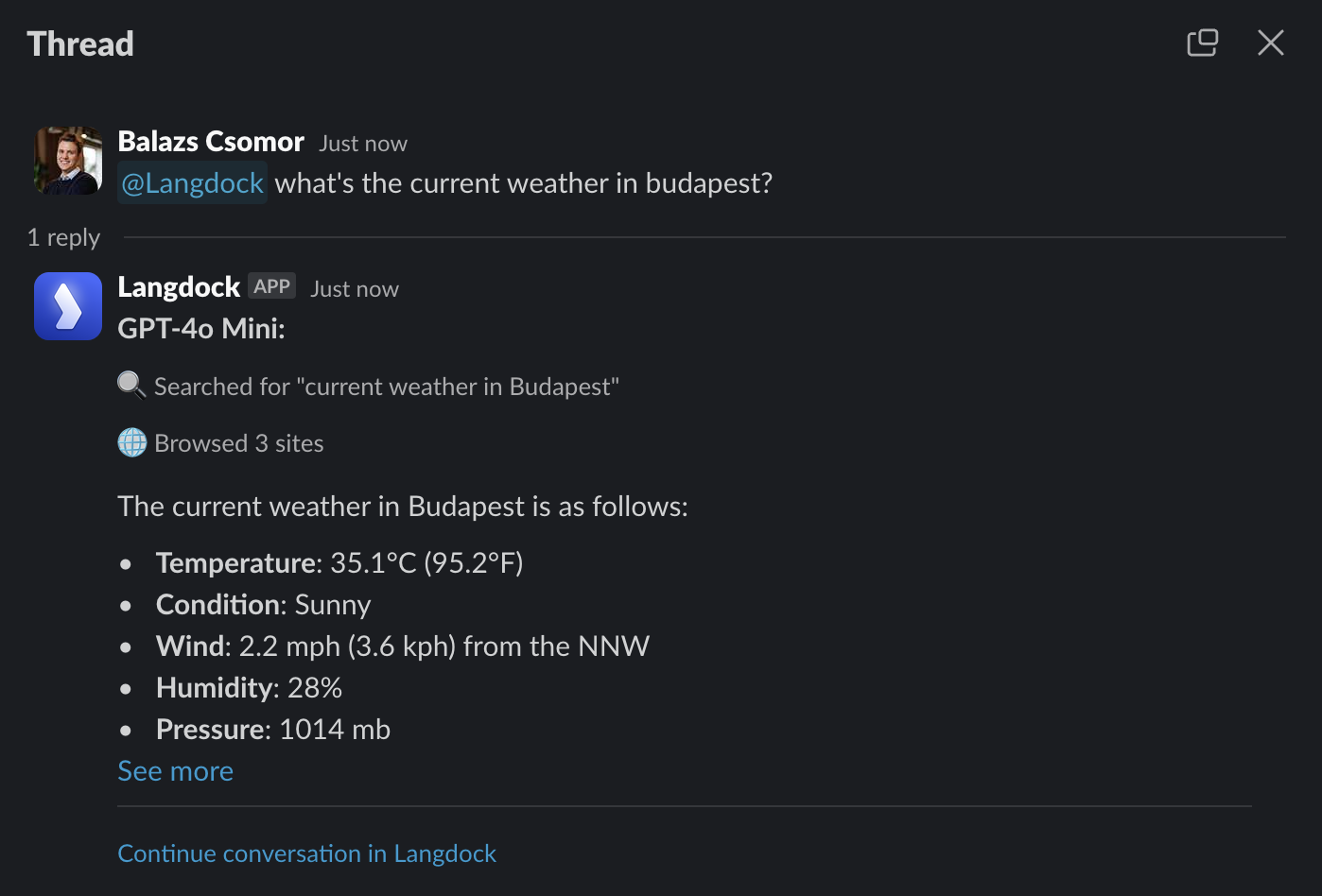Screen dimensions: 1322x896
Task: Click Balazs Csomor's profile photo
Action: (68, 161)
